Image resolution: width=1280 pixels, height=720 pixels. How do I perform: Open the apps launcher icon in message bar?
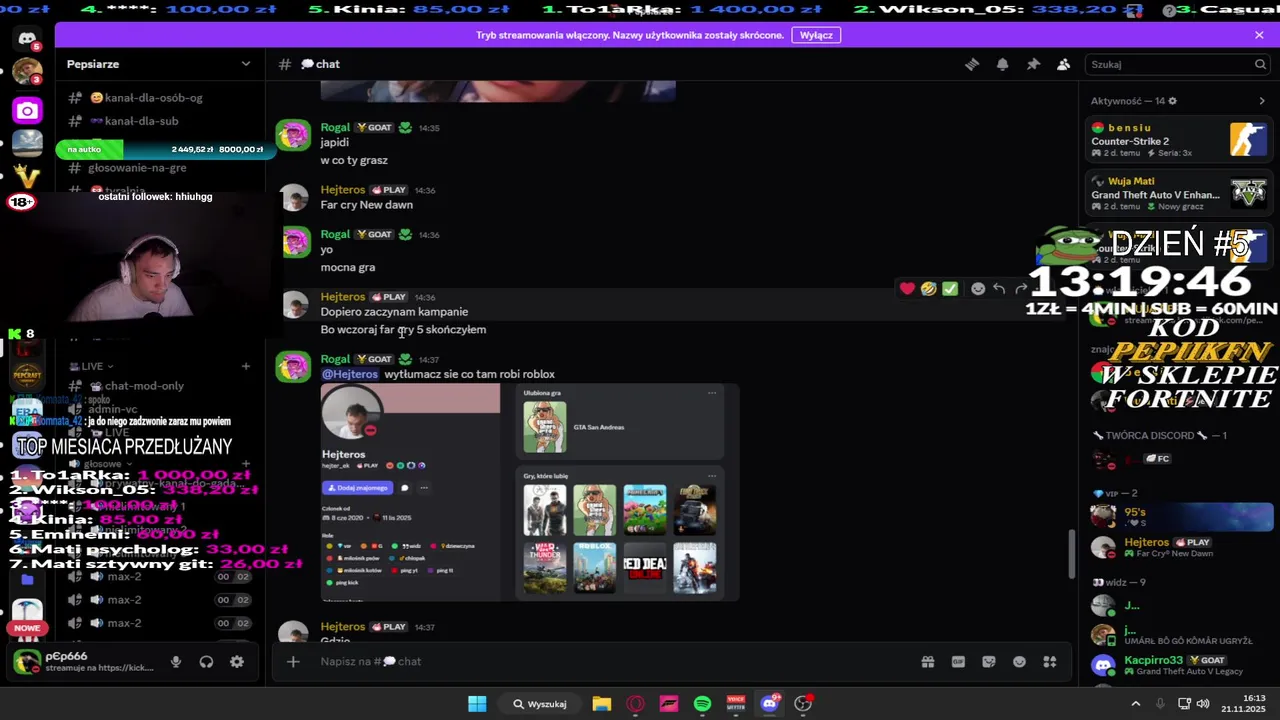tap(1050, 661)
